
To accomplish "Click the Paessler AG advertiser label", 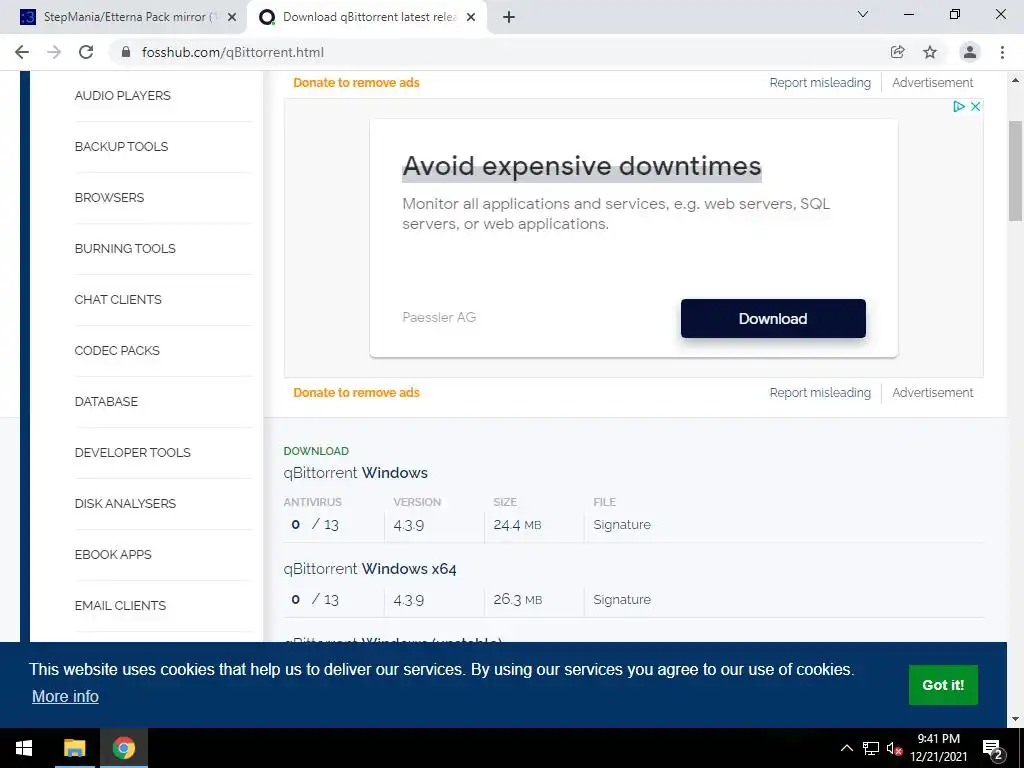I will click(439, 317).
